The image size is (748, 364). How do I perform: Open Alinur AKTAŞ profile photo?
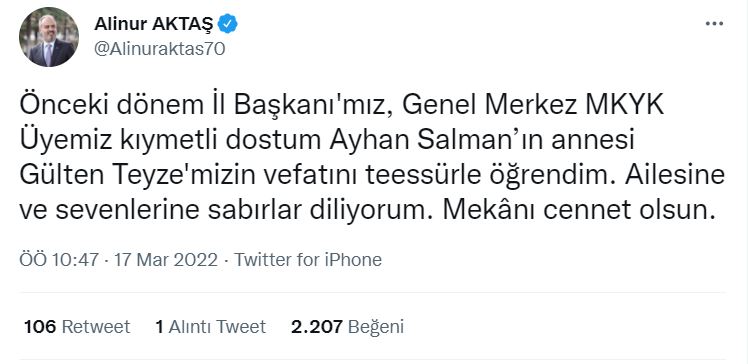click(49, 37)
